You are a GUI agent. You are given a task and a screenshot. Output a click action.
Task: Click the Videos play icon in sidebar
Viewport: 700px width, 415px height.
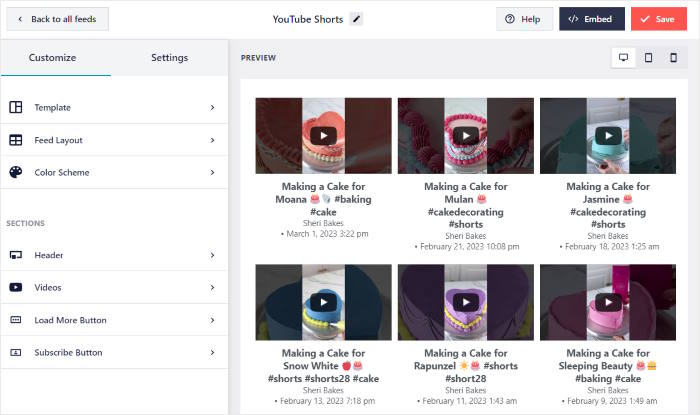pos(16,287)
